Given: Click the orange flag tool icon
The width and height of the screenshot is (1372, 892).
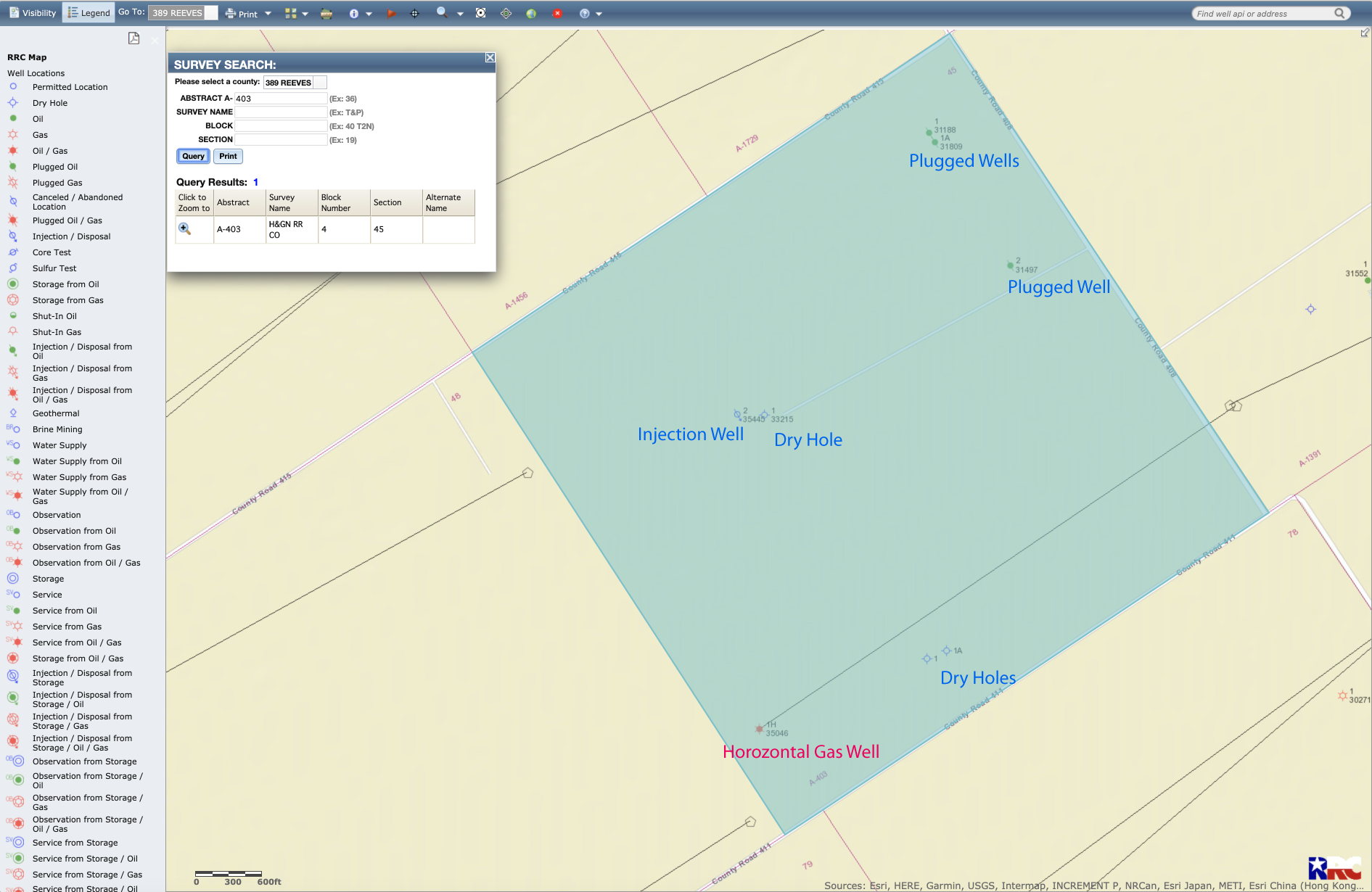Looking at the screenshot, I should tap(390, 14).
